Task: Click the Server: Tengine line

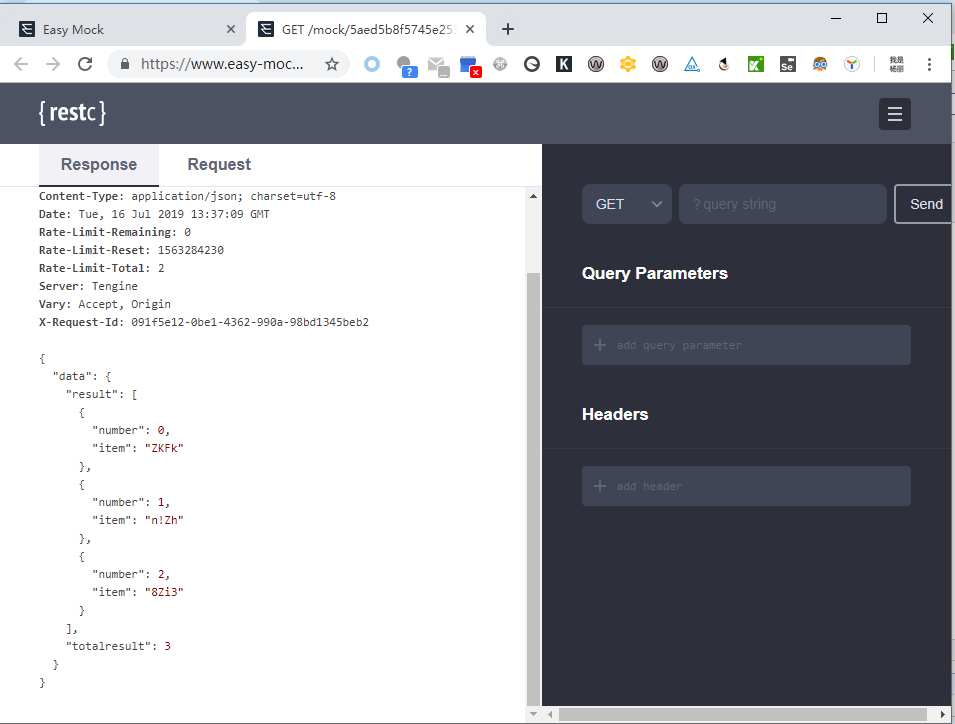Action: coord(88,286)
